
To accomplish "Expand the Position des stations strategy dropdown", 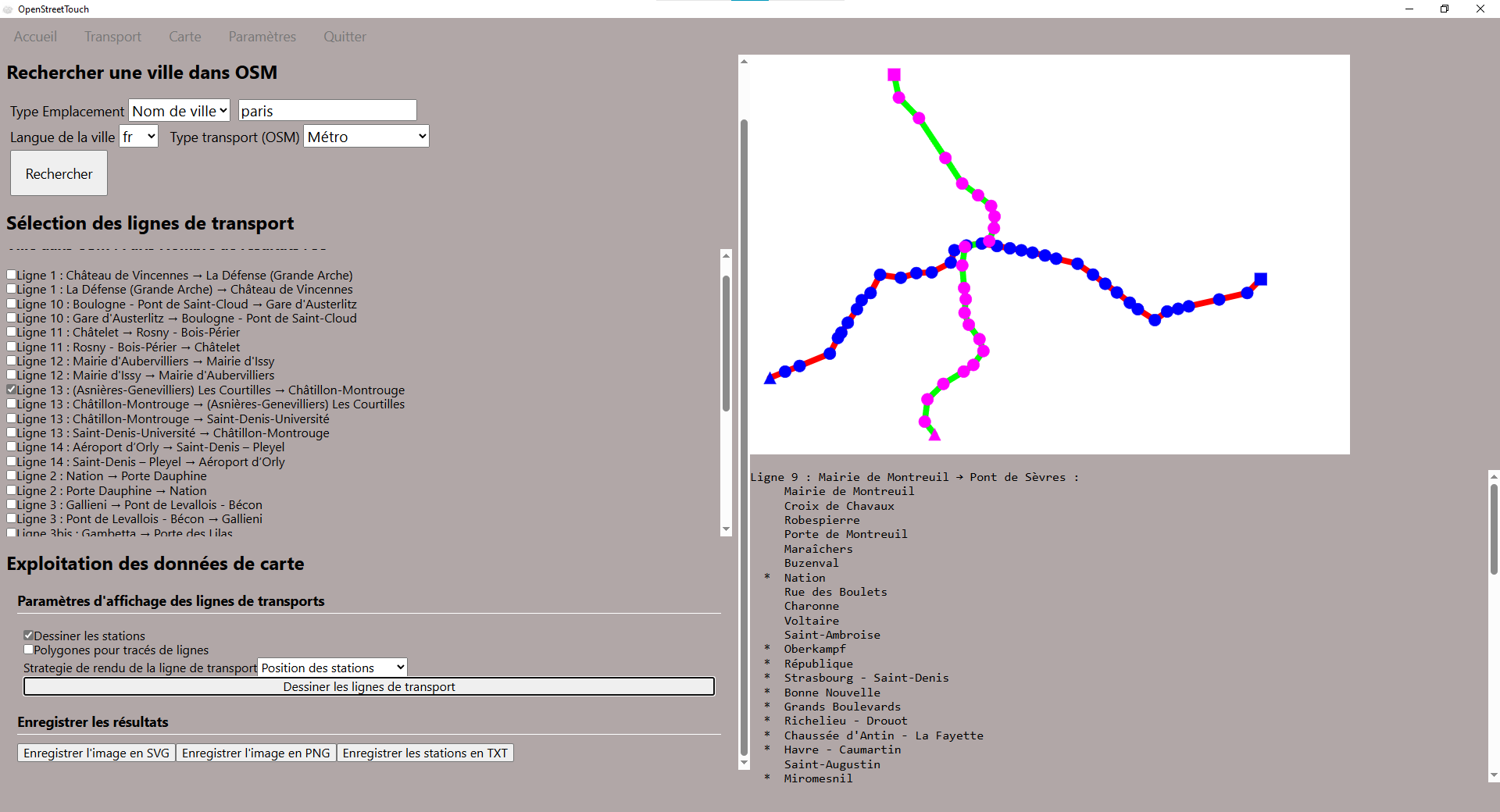I will point(333,668).
